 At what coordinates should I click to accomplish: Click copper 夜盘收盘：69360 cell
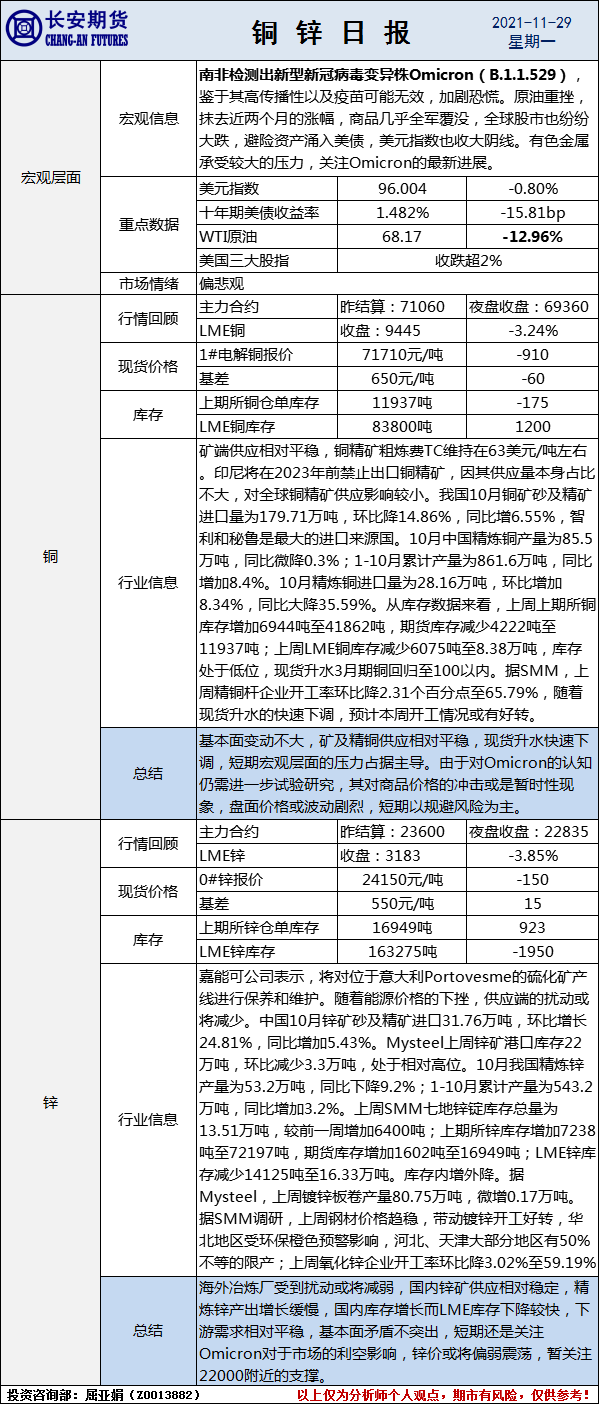(x=532, y=306)
